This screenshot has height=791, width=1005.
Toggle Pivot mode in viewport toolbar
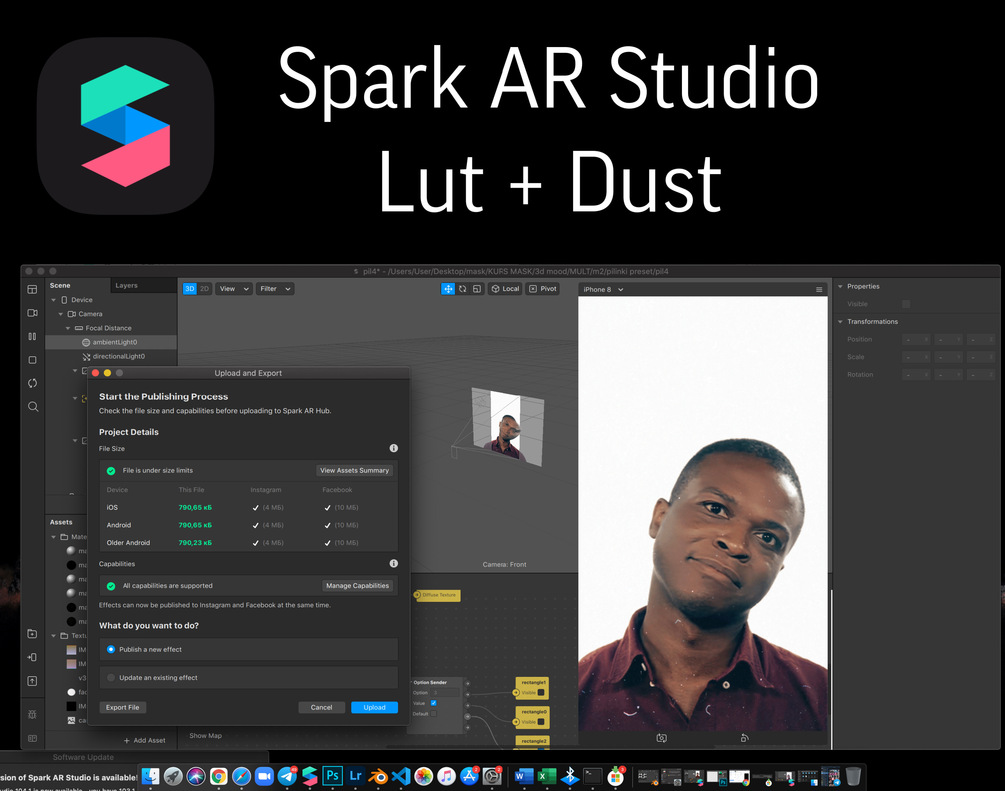(x=542, y=289)
